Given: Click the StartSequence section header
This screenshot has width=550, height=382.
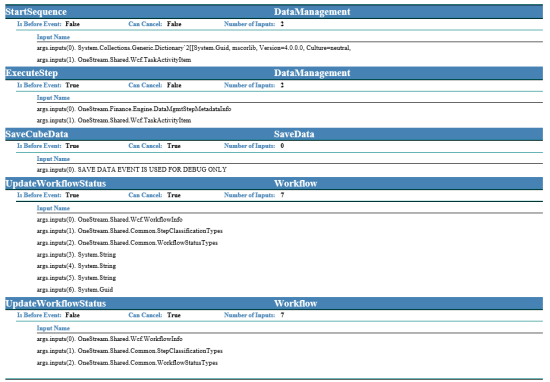Looking at the screenshot, I should pos(36,12).
